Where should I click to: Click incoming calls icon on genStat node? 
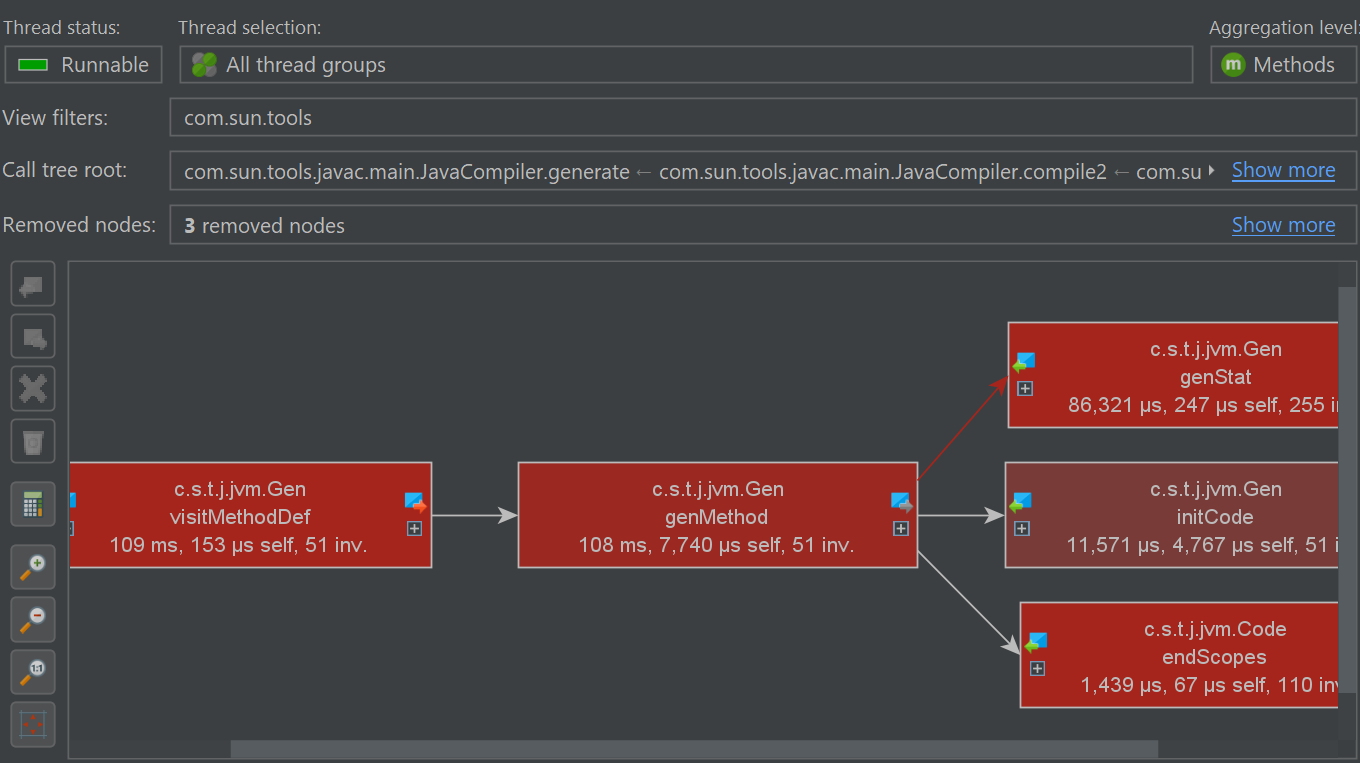click(1023, 363)
